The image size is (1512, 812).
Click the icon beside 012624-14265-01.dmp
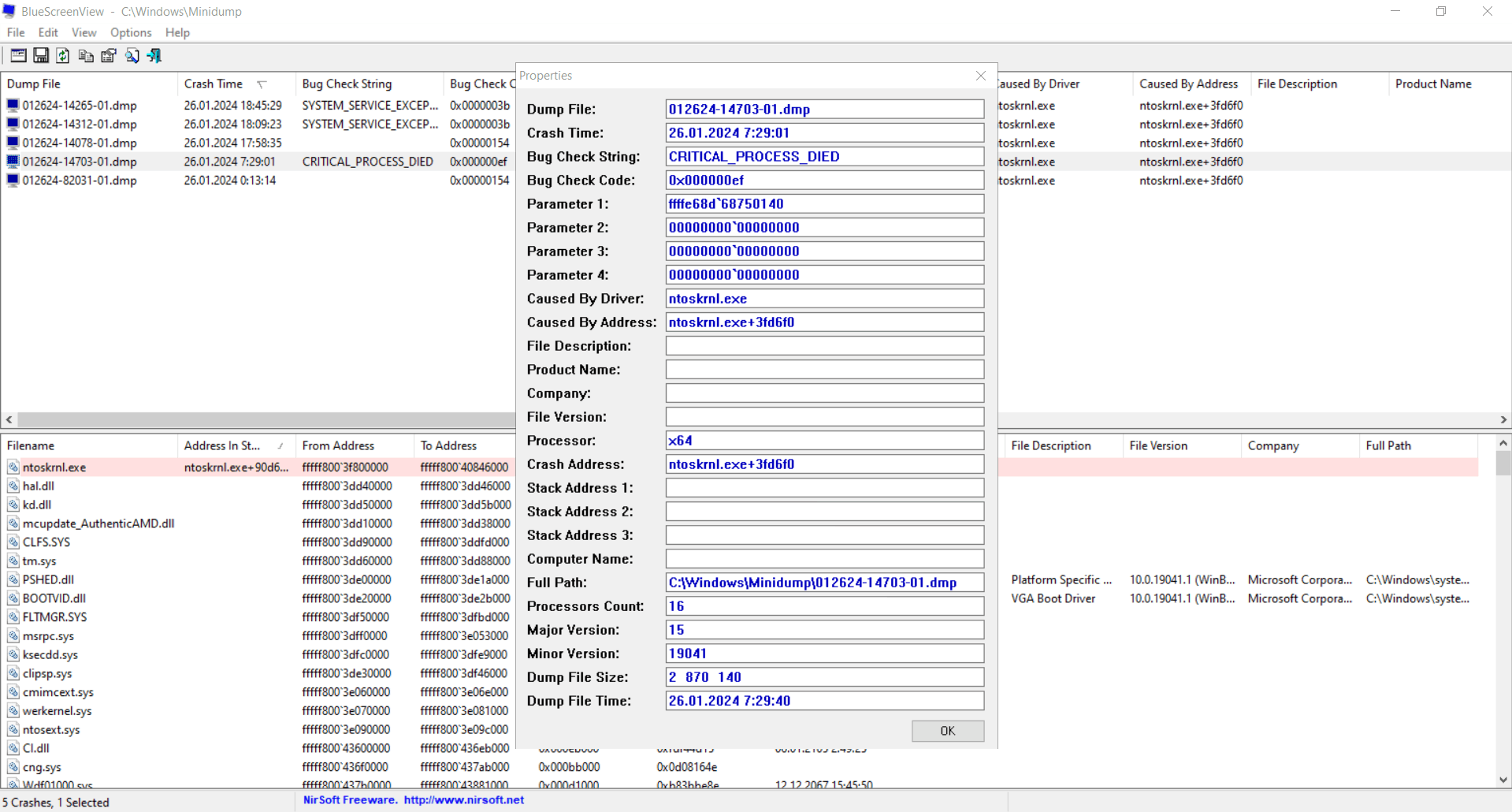[x=13, y=105]
